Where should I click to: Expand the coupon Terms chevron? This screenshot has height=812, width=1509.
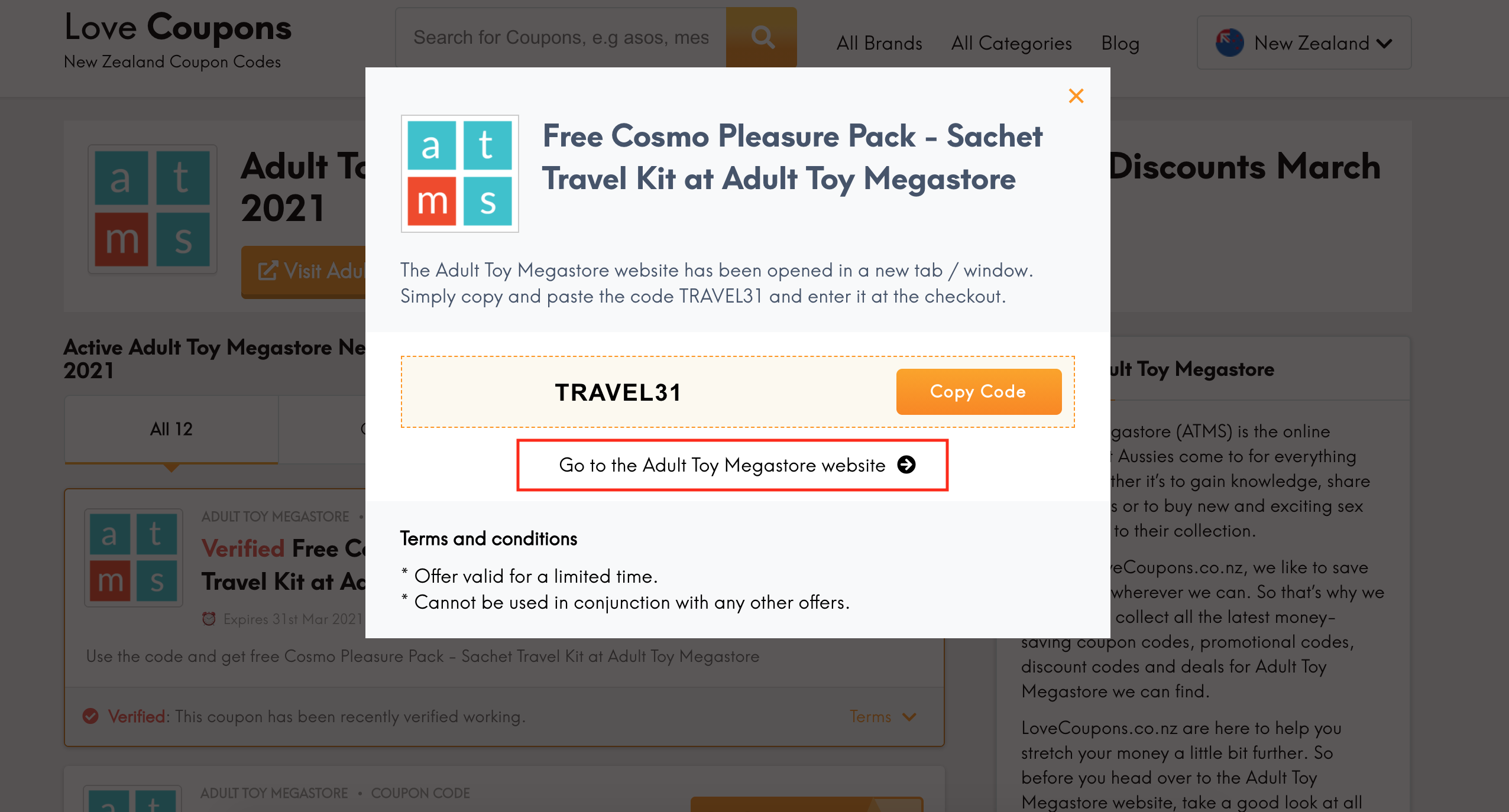(x=909, y=717)
